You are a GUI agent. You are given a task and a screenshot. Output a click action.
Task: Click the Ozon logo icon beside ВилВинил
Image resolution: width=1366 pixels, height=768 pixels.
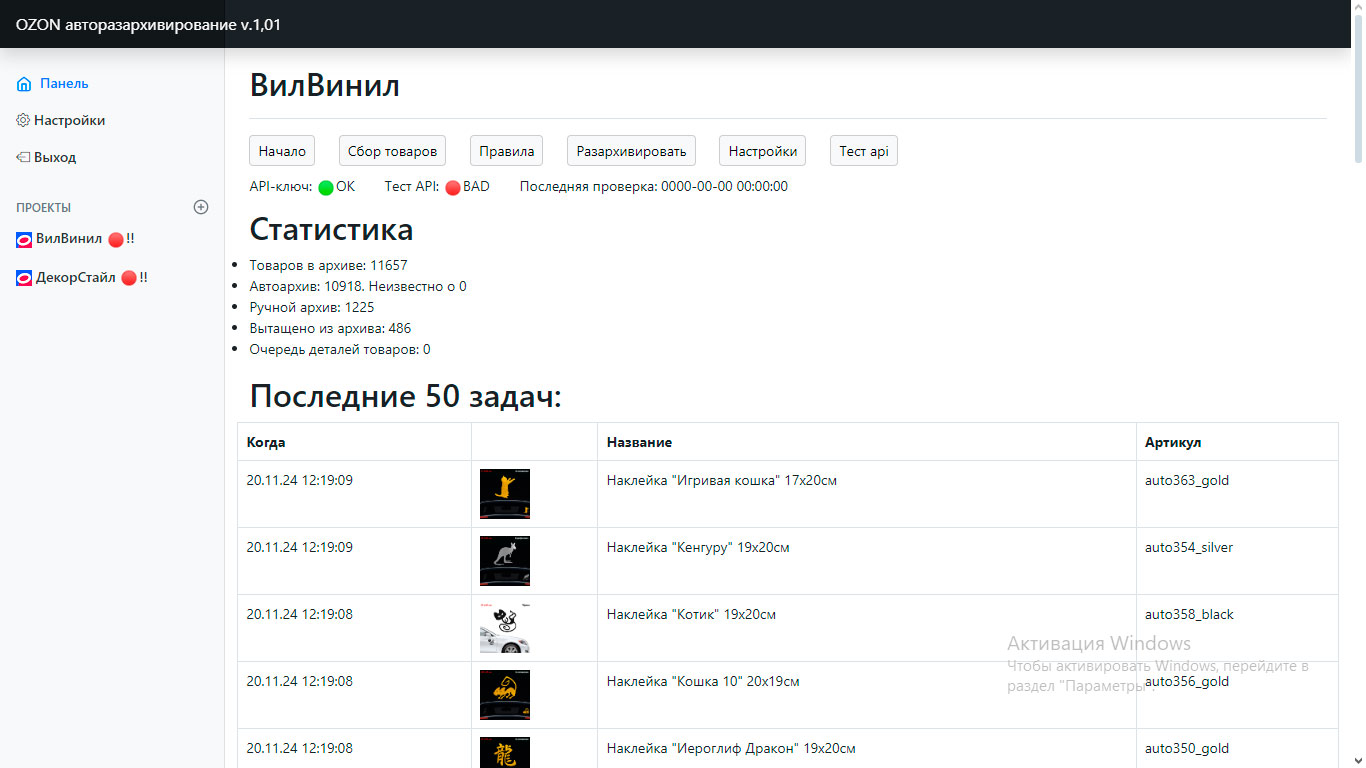[x=24, y=240]
